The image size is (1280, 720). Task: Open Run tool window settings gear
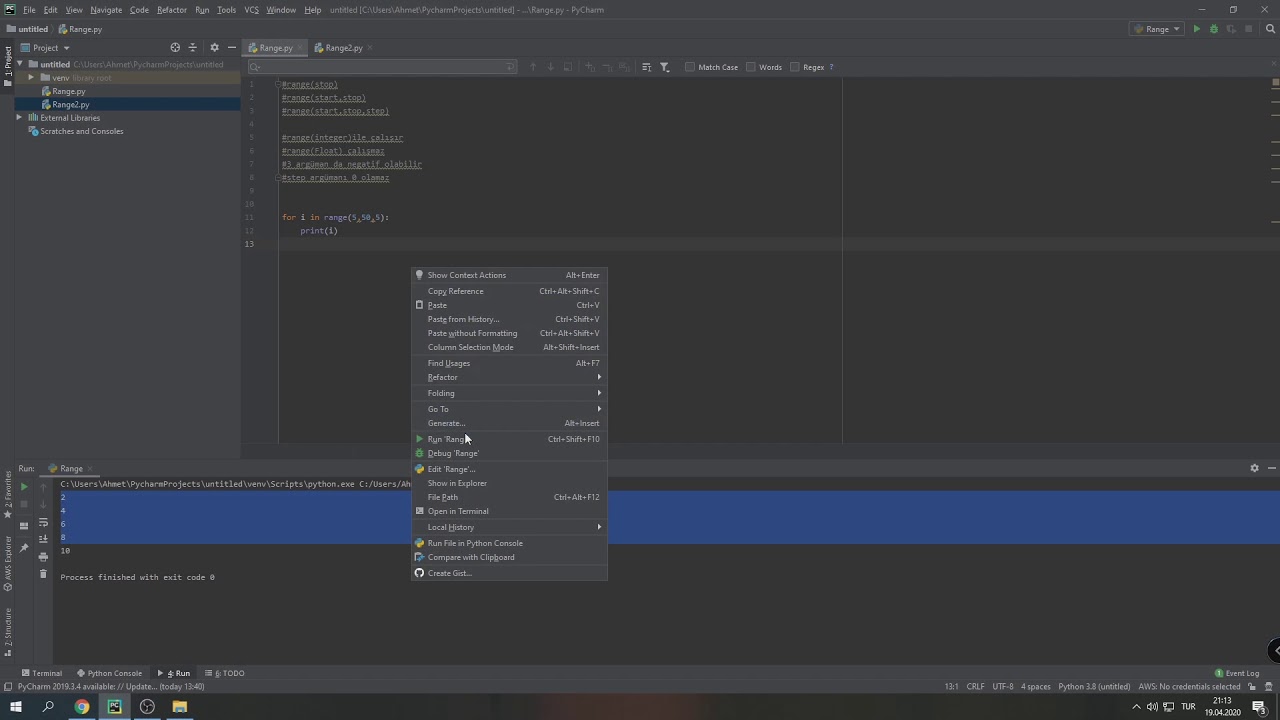point(1254,468)
